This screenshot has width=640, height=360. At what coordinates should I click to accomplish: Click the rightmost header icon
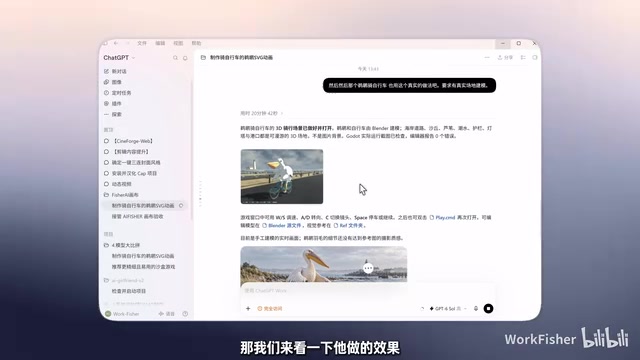535,58
